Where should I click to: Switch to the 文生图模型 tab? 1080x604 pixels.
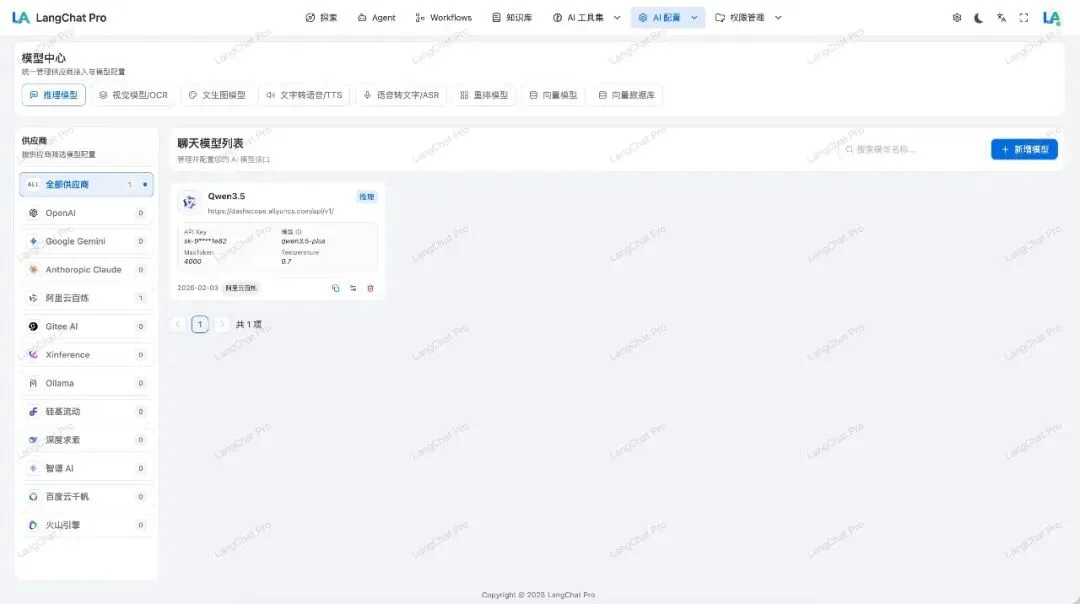pyautogui.click(x=217, y=95)
